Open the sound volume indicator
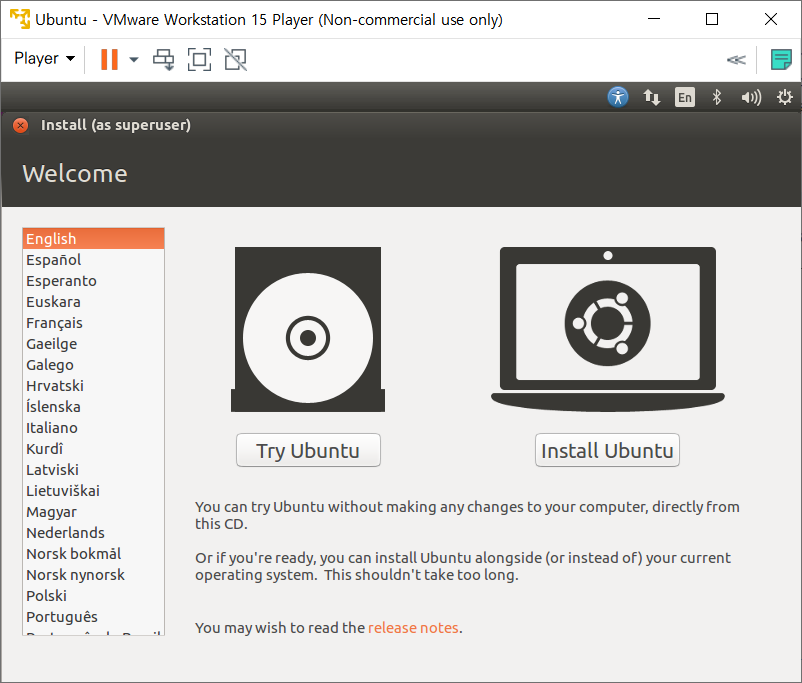 [x=751, y=97]
